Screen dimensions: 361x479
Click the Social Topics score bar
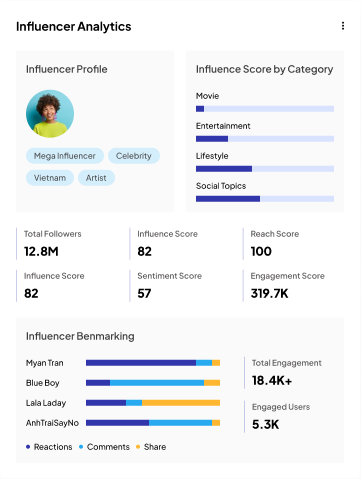coord(265,199)
